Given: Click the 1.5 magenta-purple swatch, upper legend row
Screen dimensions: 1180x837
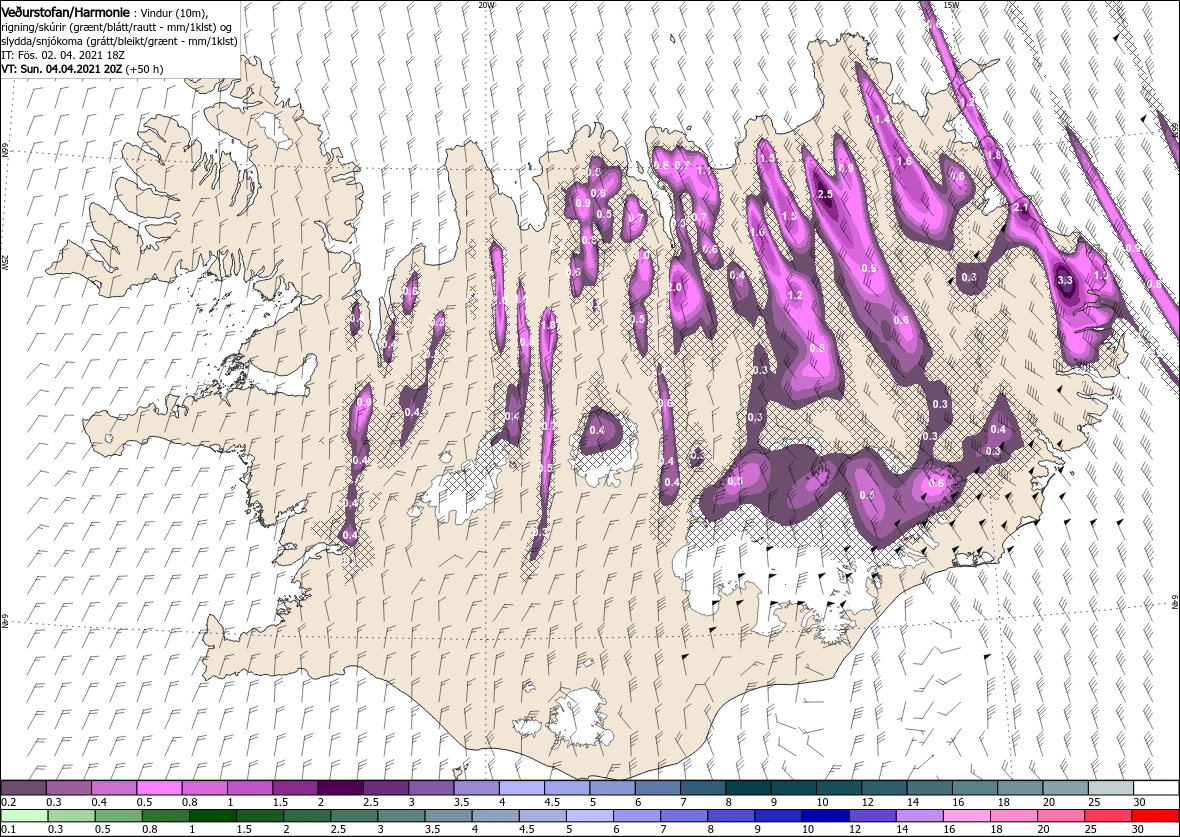Looking at the screenshot, I should [x=295, y=788].
